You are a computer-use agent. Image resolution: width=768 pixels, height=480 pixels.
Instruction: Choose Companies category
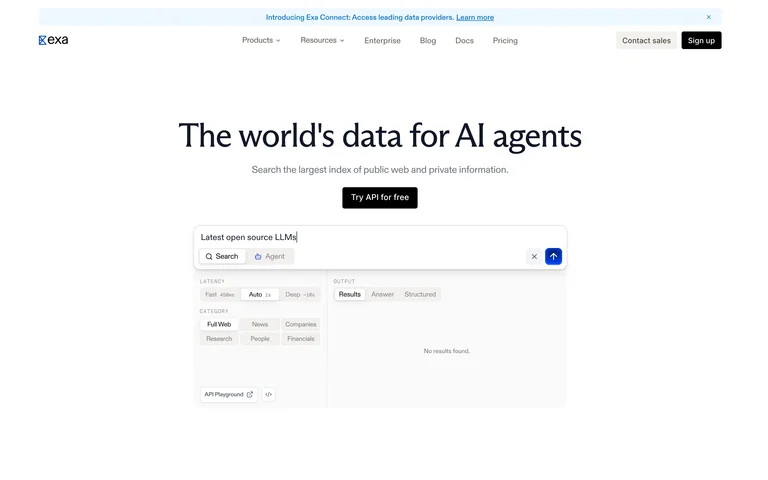tap(301, 324)
